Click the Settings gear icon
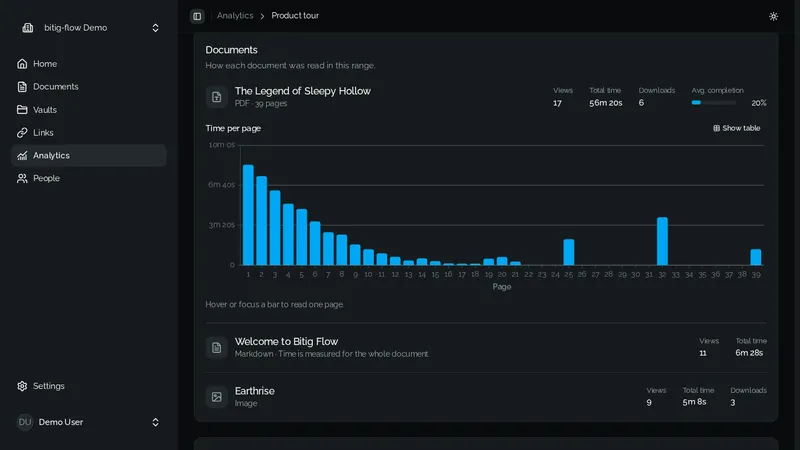Viewport: 800px width, 450px height. click(22, 386)
